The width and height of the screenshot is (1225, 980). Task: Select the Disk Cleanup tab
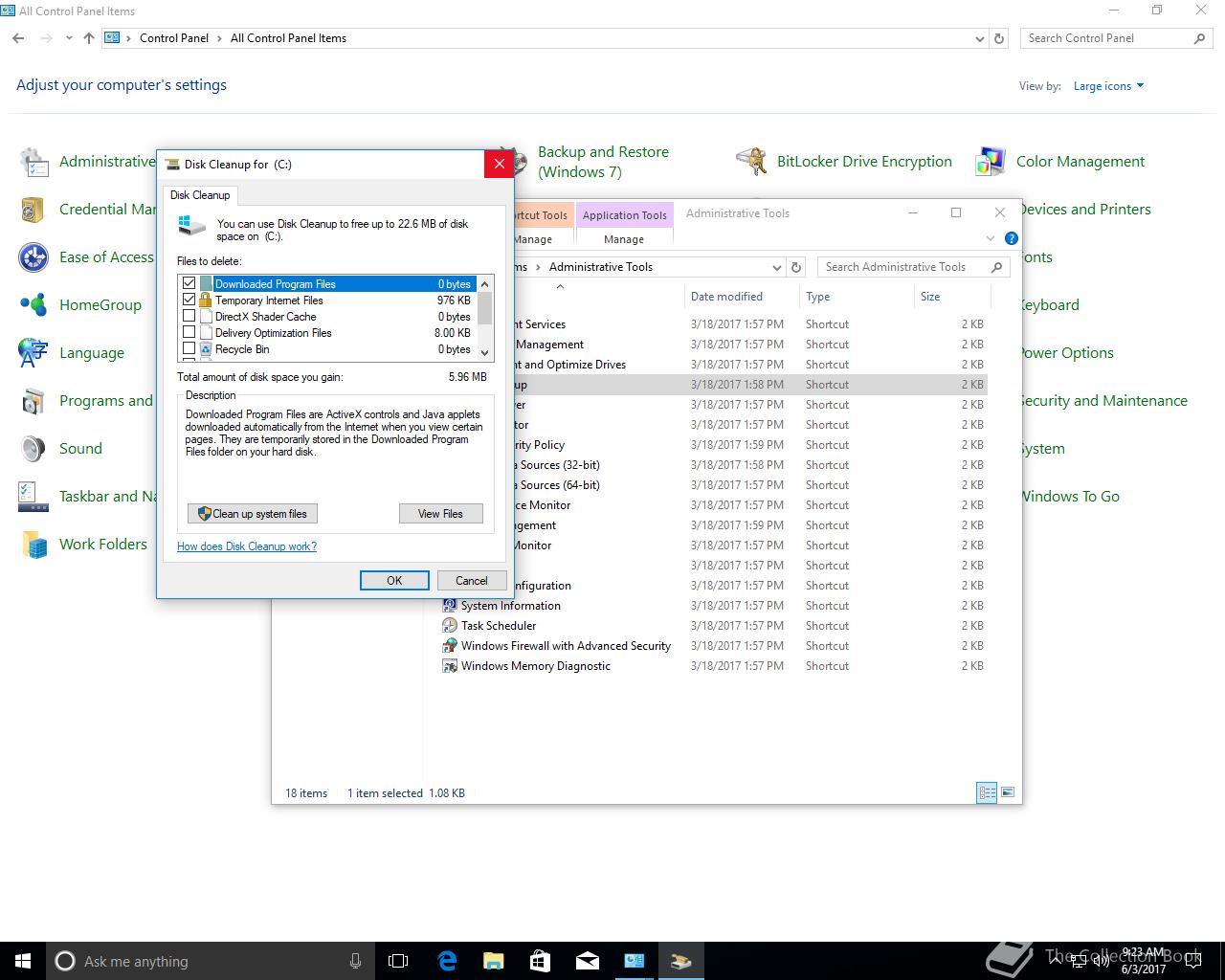point(200,195)
